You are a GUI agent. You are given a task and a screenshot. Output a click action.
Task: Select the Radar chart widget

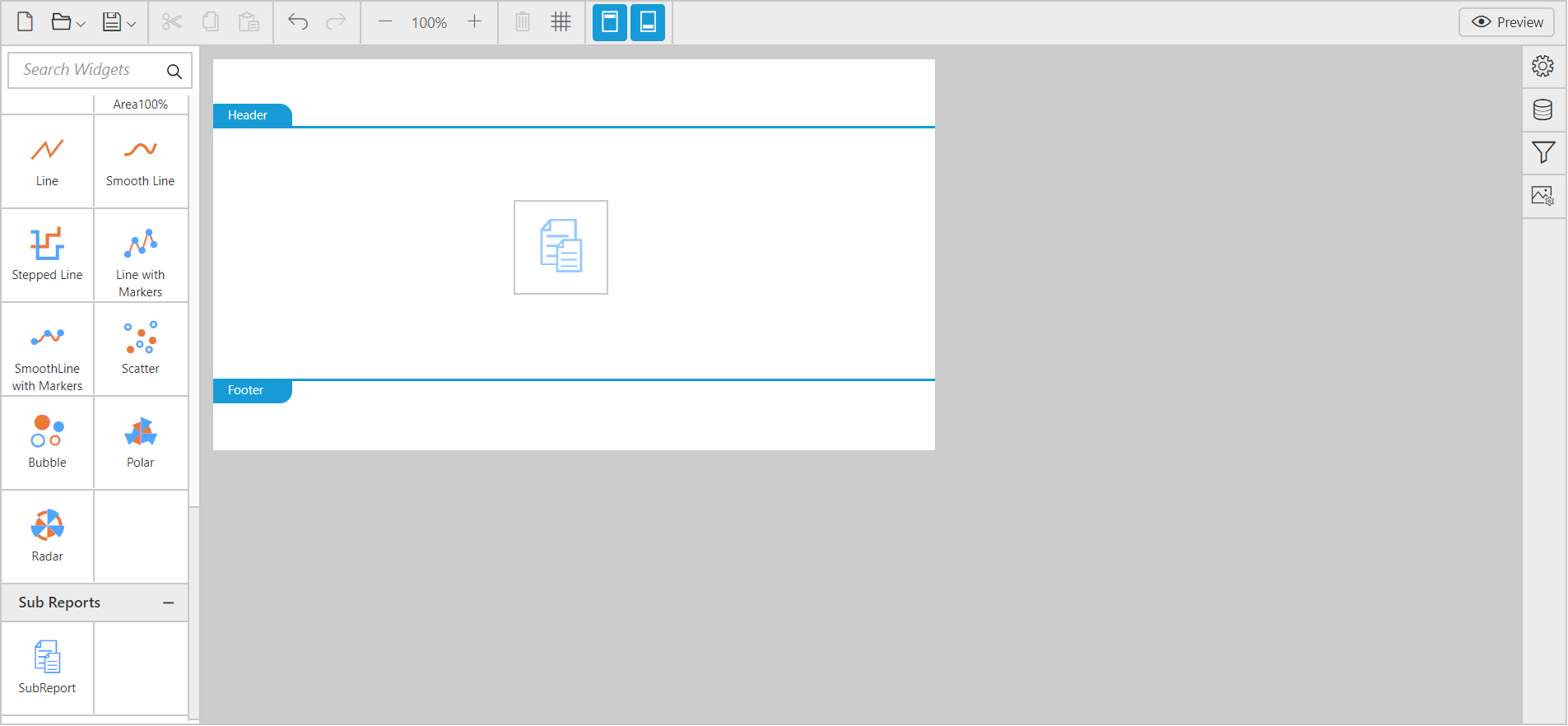point(47,537)
